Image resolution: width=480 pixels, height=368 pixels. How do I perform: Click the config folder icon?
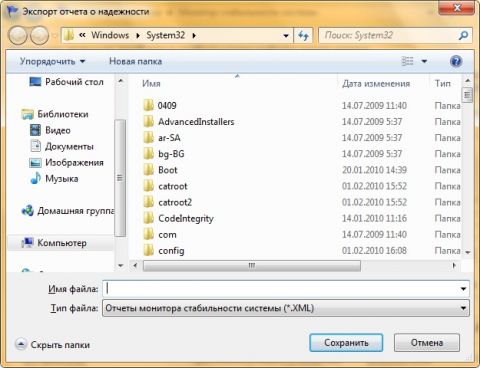pos(148,250)
